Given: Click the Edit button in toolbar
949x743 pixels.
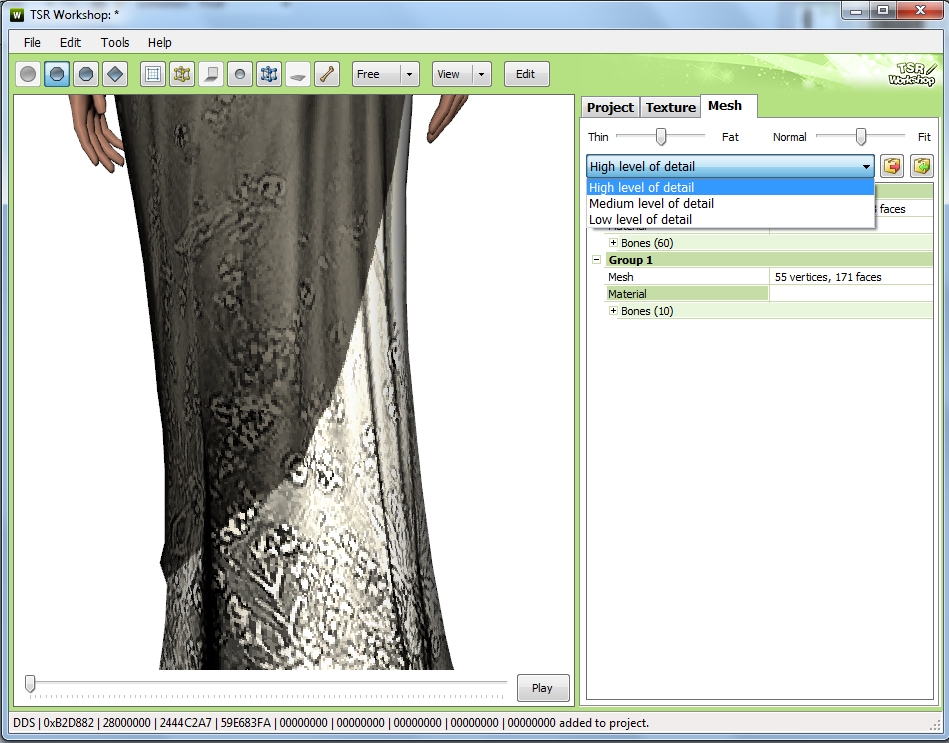Looking at the screenshot, I should (x=525, y=74).
